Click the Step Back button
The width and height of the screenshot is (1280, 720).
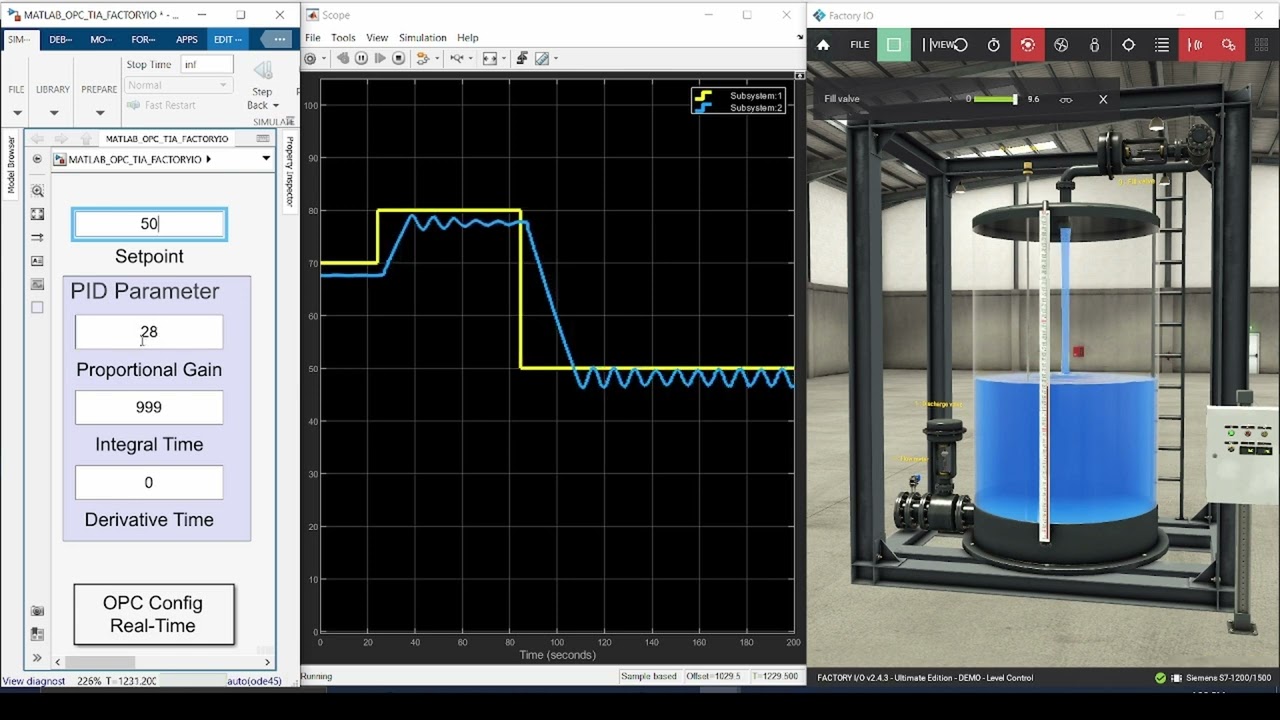pos(262,84)
